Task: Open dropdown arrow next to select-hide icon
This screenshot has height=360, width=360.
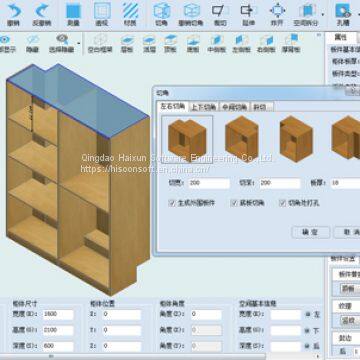Action: 78,43
